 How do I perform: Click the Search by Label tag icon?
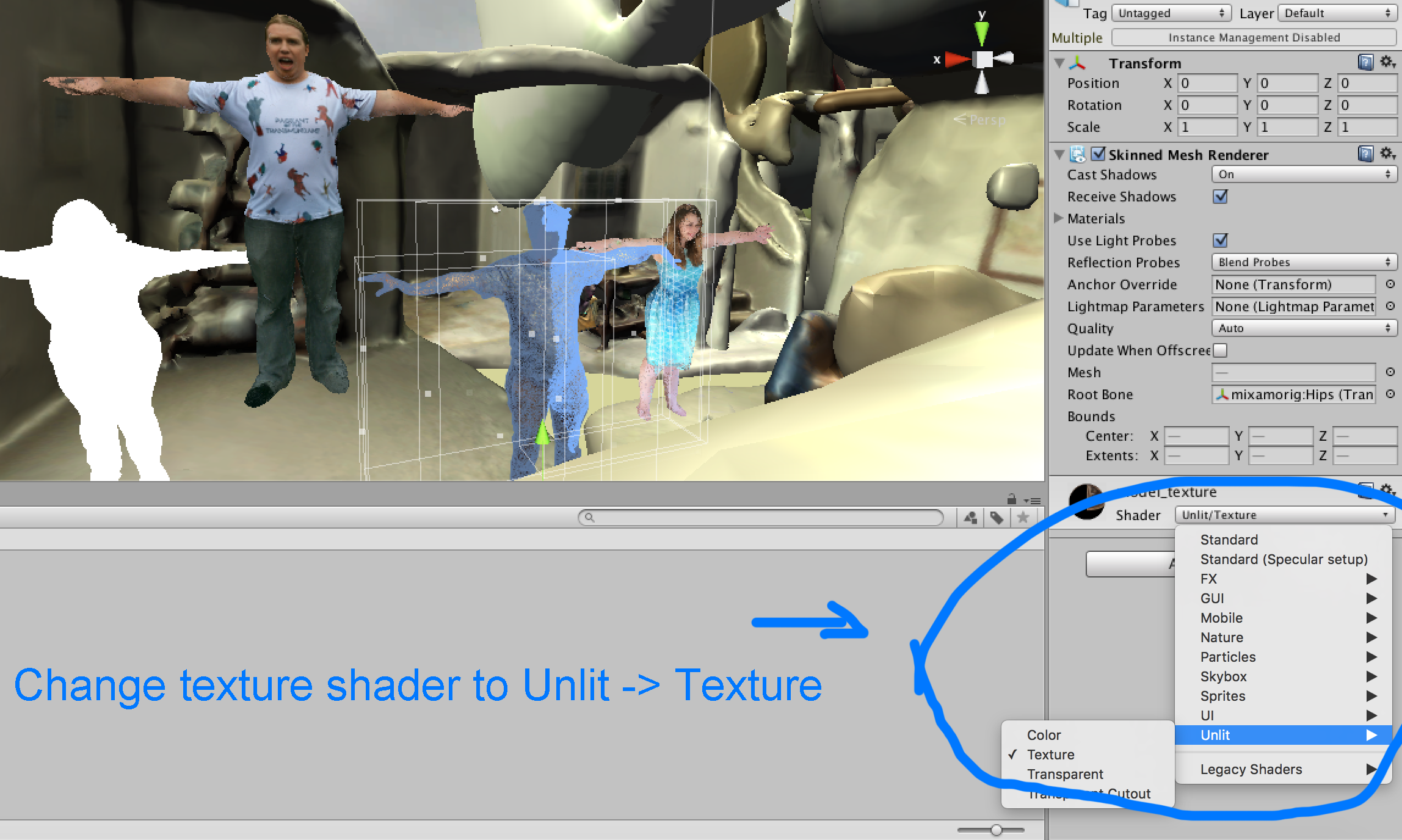tap(997, 518)
